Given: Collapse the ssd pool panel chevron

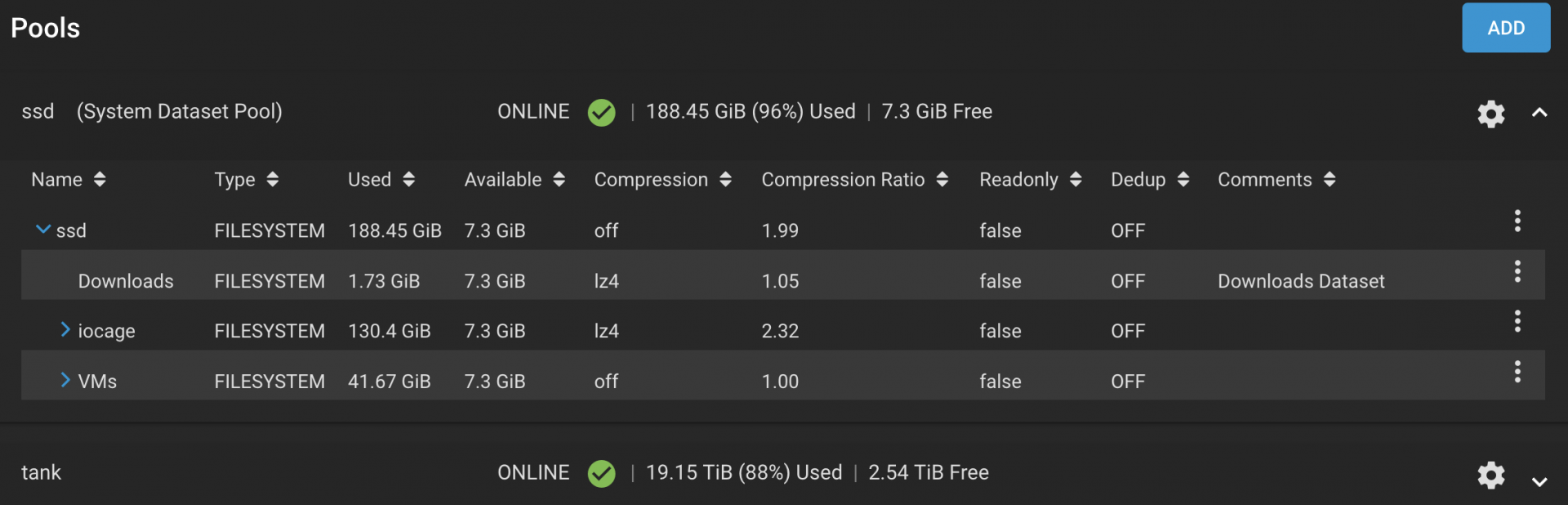Looking at the screenshot, I should 1539,113.
